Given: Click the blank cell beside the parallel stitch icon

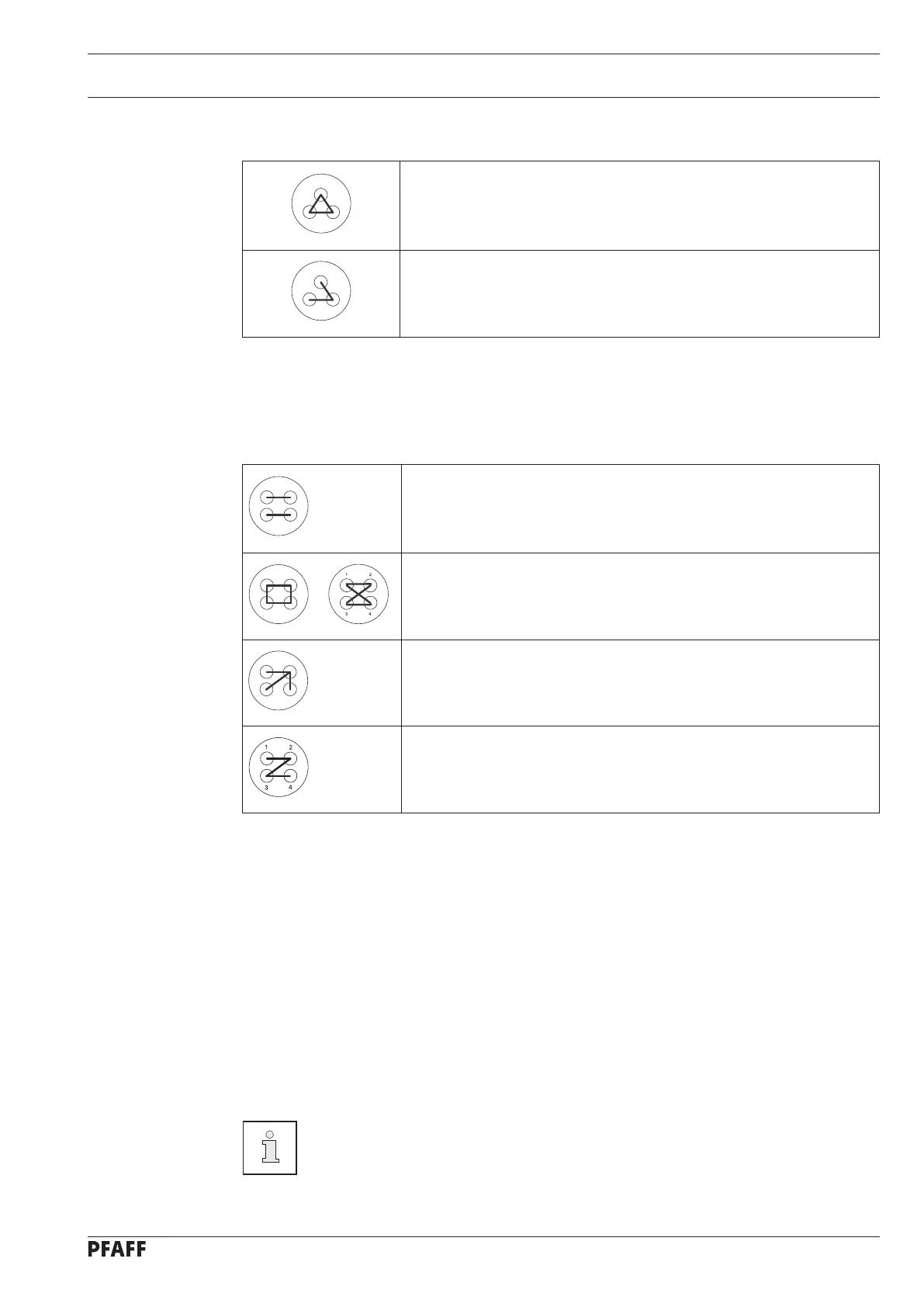Looking at the screenshot, I should pyautogui.click(x=640, y=508).
